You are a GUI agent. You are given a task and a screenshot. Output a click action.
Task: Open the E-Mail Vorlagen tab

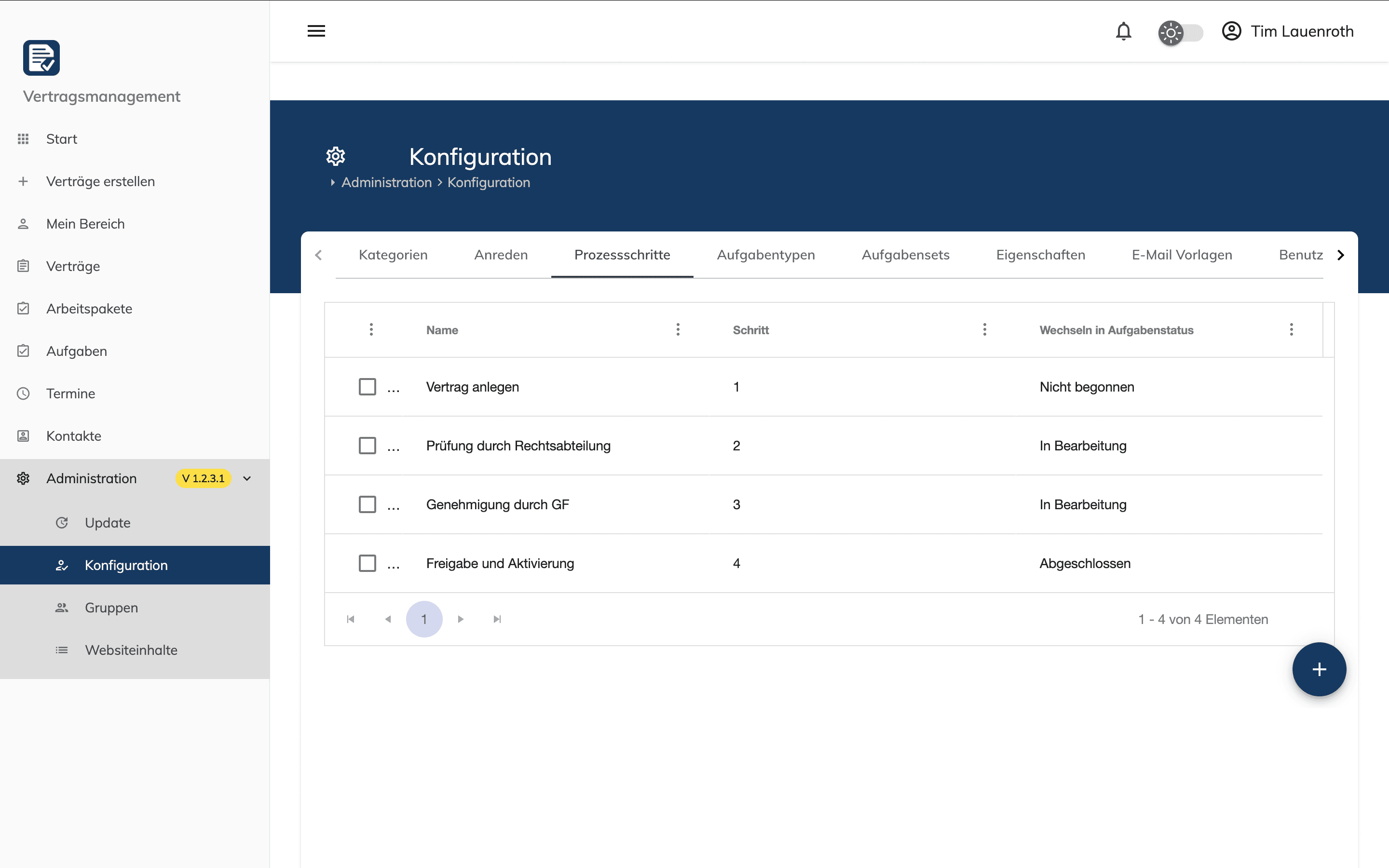tap(1182, 255)
